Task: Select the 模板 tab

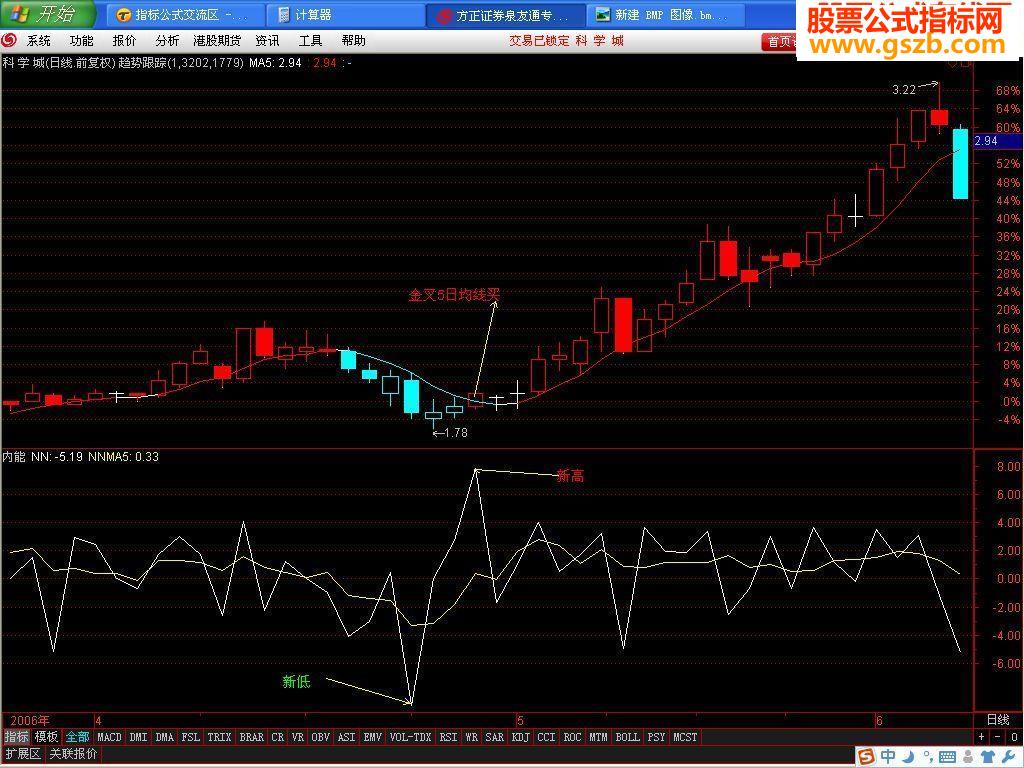Action: pos(46,737)
